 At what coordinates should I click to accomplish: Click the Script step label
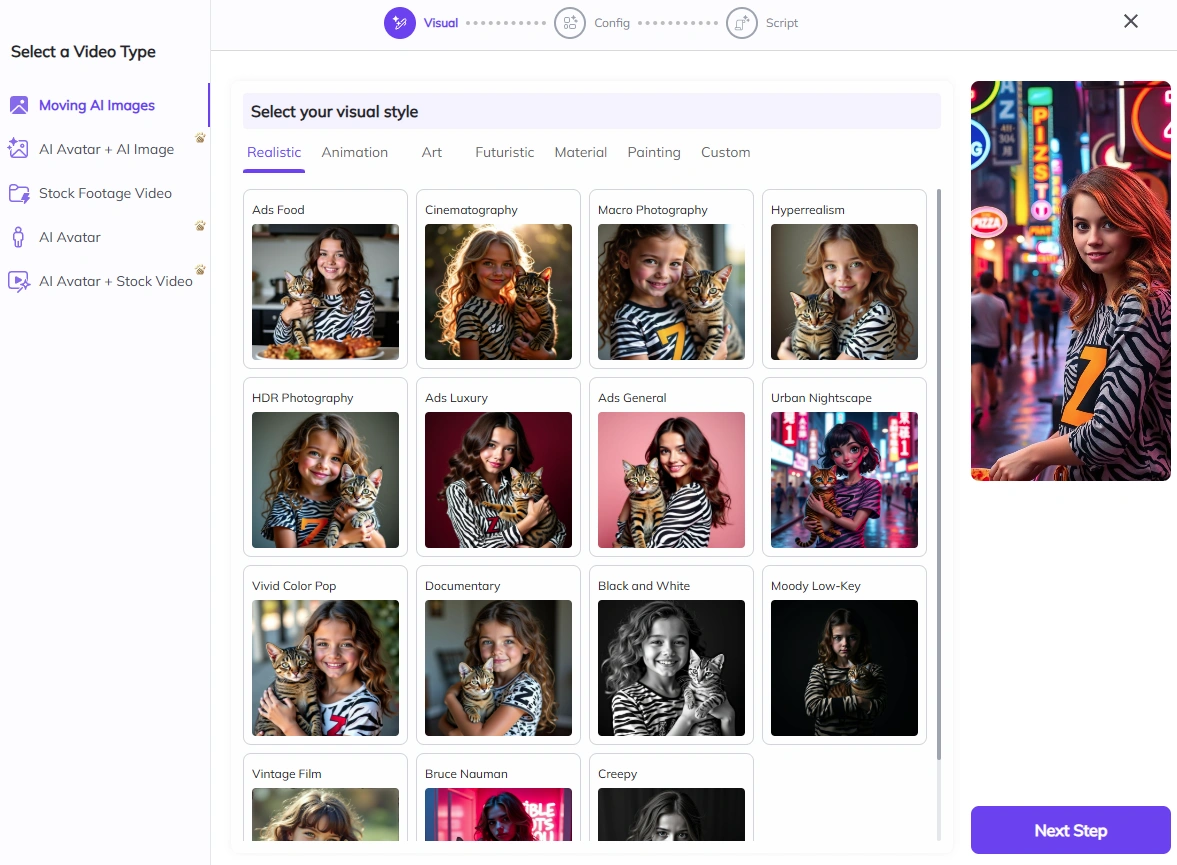[781, 23]
